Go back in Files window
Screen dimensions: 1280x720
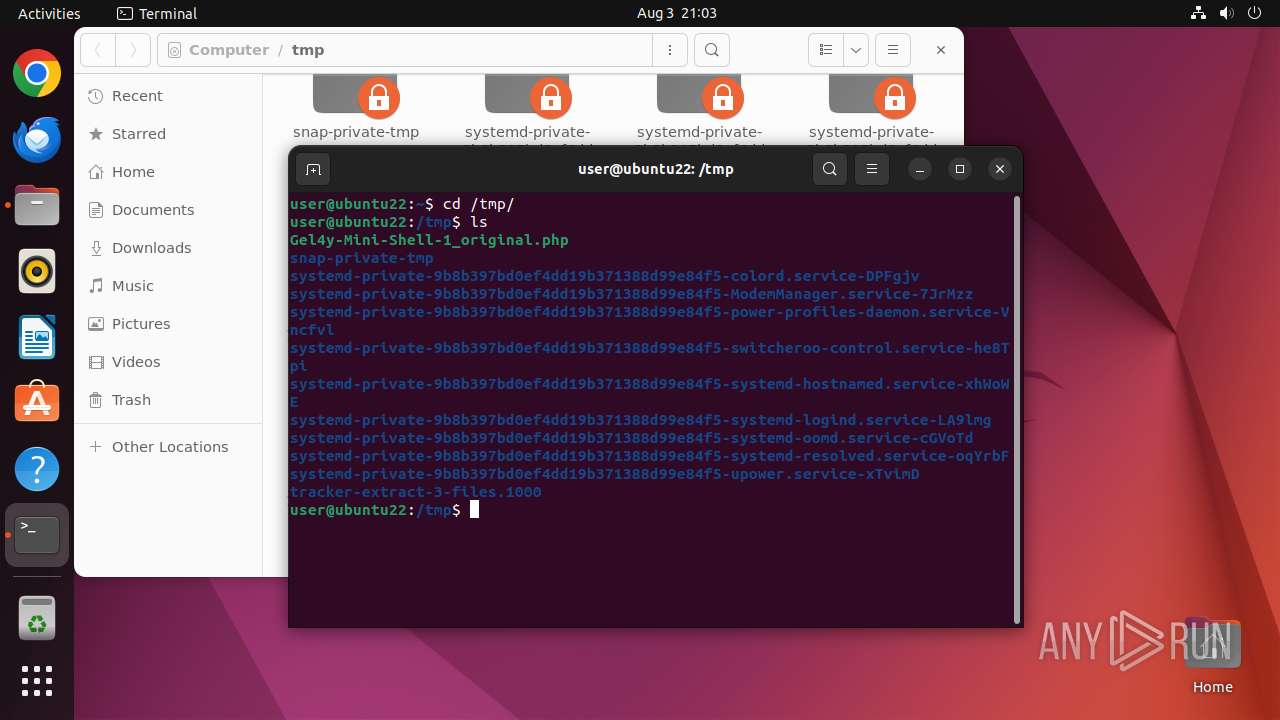tap(98, 50)
